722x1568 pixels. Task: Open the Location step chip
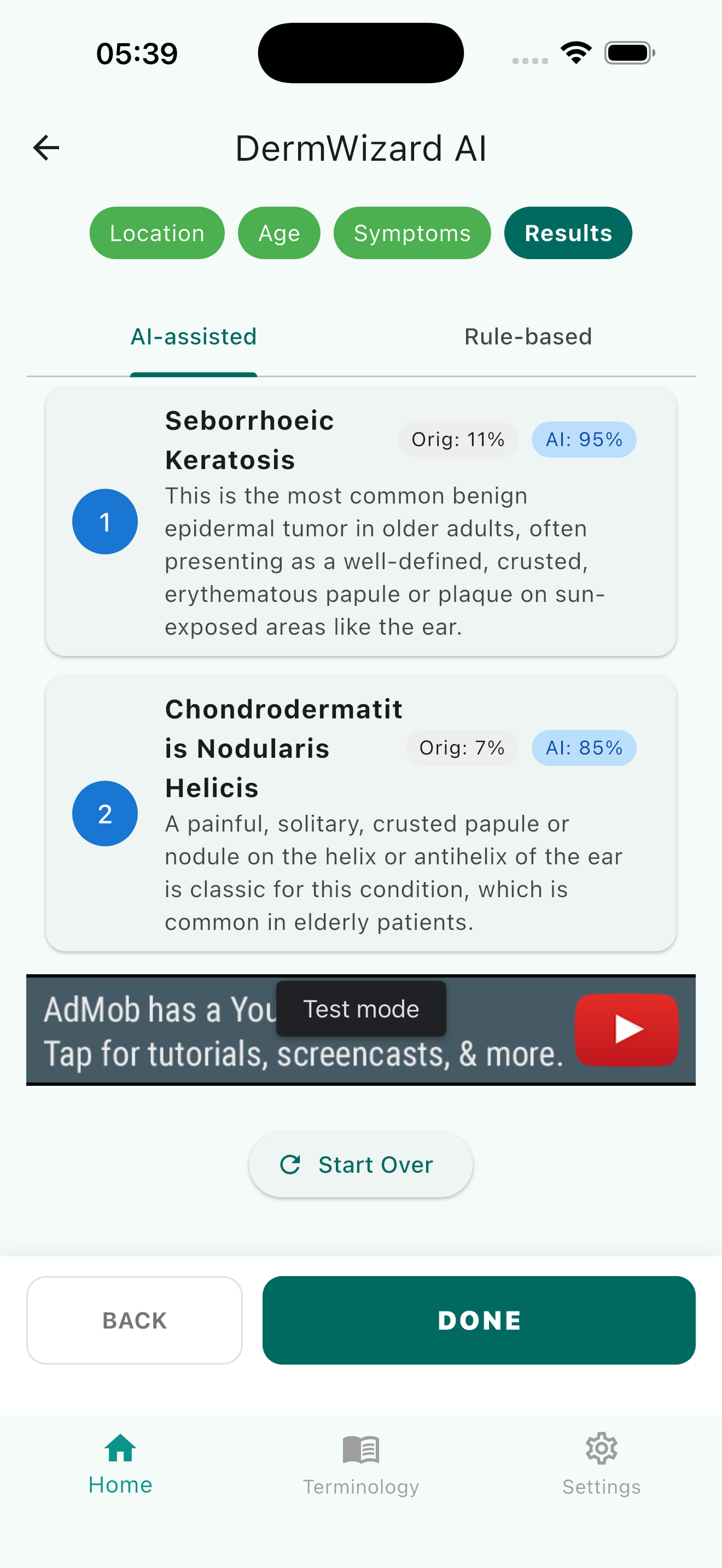(156, 232)
